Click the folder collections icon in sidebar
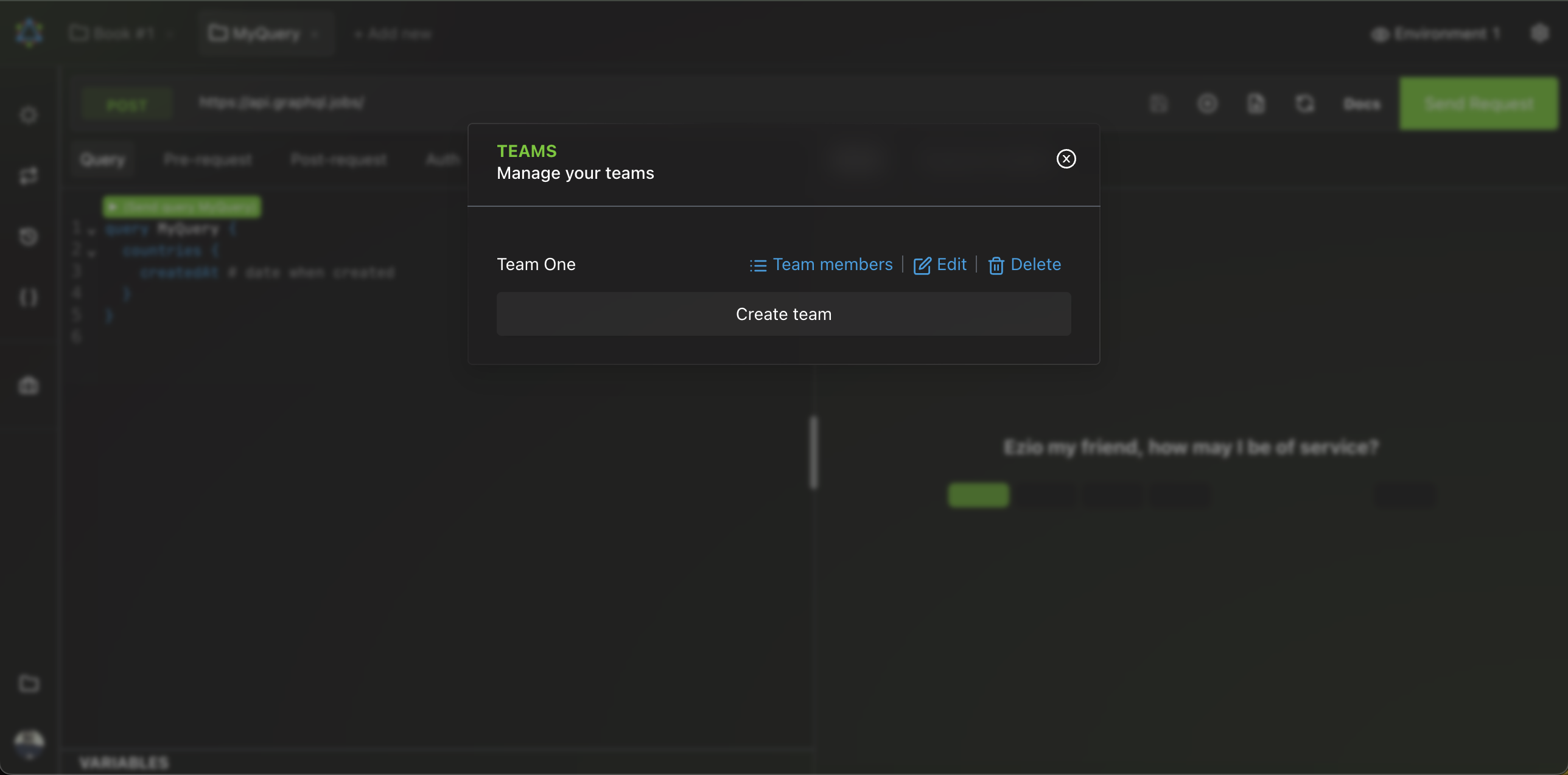Image resolution: width=1568 pixels, height=775 pixels. point(29,683)
